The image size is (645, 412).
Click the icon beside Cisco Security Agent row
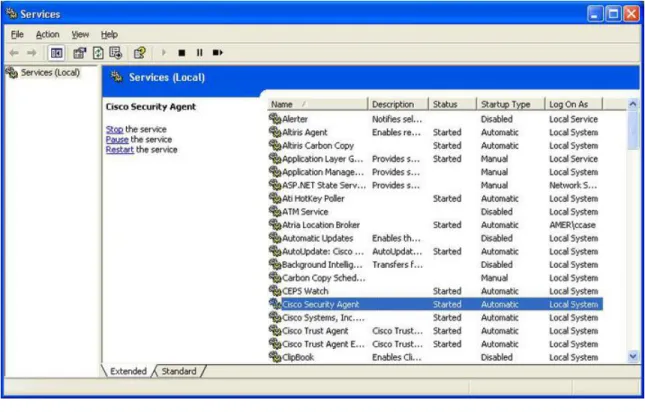[x=274, y=304]
